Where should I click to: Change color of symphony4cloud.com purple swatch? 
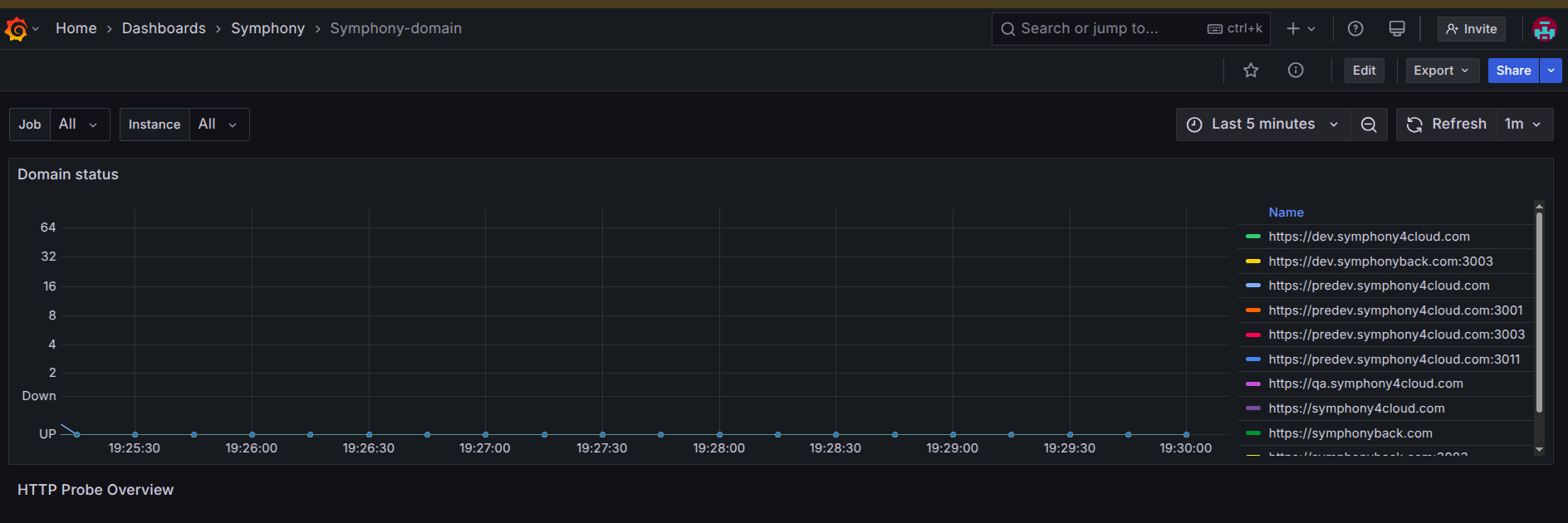pos(1253,408)
